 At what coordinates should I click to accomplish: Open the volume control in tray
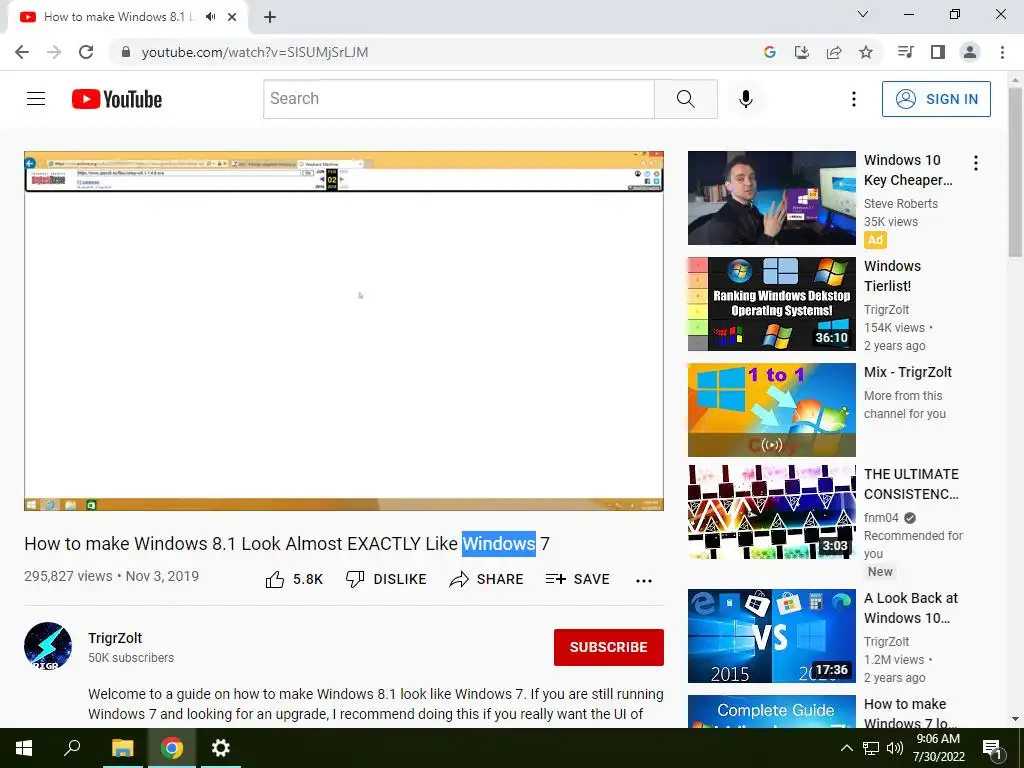point(895,748)
